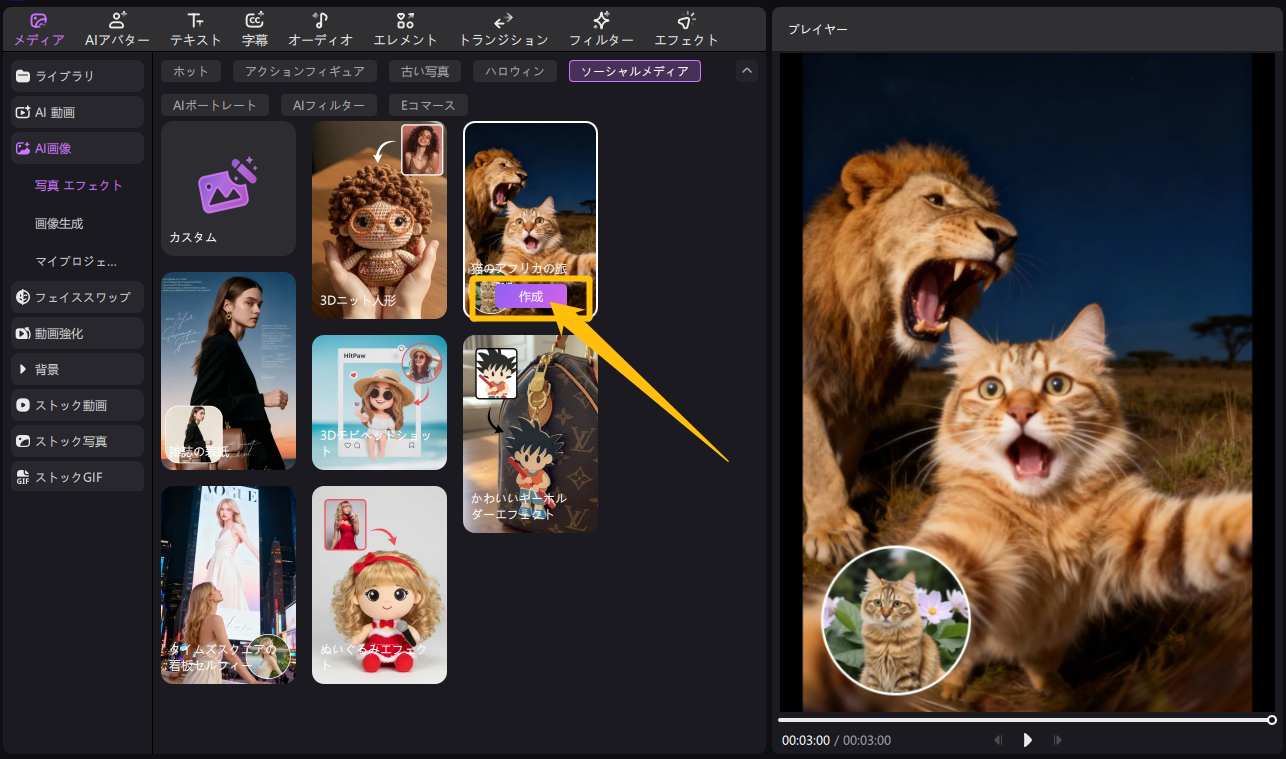This screenshot has width=1286, height=759.
Task: Open the Effects panel (エフェクト)
Action: 686,29
